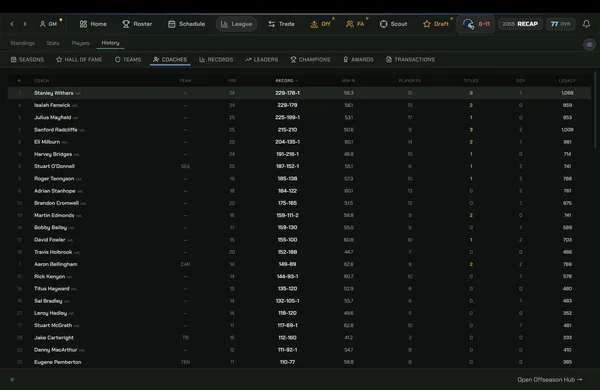This screenshot has height=390, width=600.
Task: Open notifications bell
Action: click(x=587, y=24)
